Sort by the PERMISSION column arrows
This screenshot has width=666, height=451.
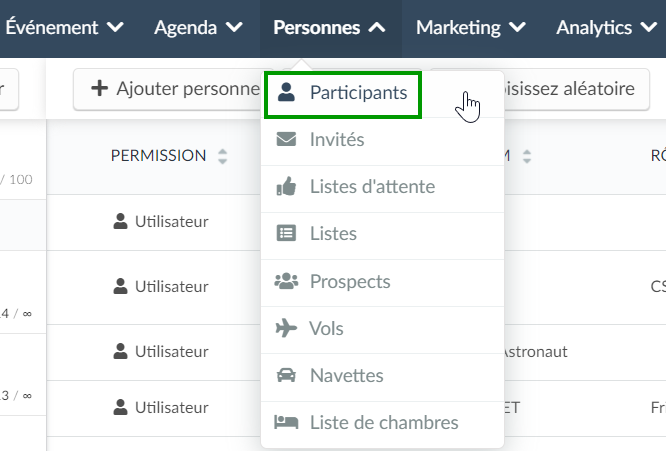coord(223,156)
